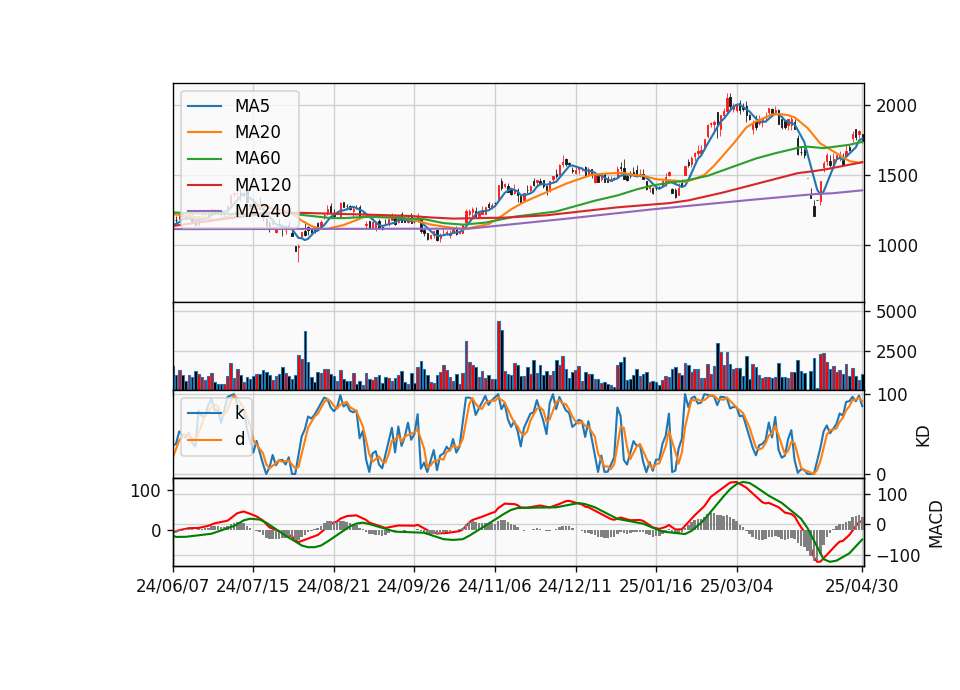The width and height of the screenshot is (960, 690).
Task: Click the KD axis title
Action: 923,436
